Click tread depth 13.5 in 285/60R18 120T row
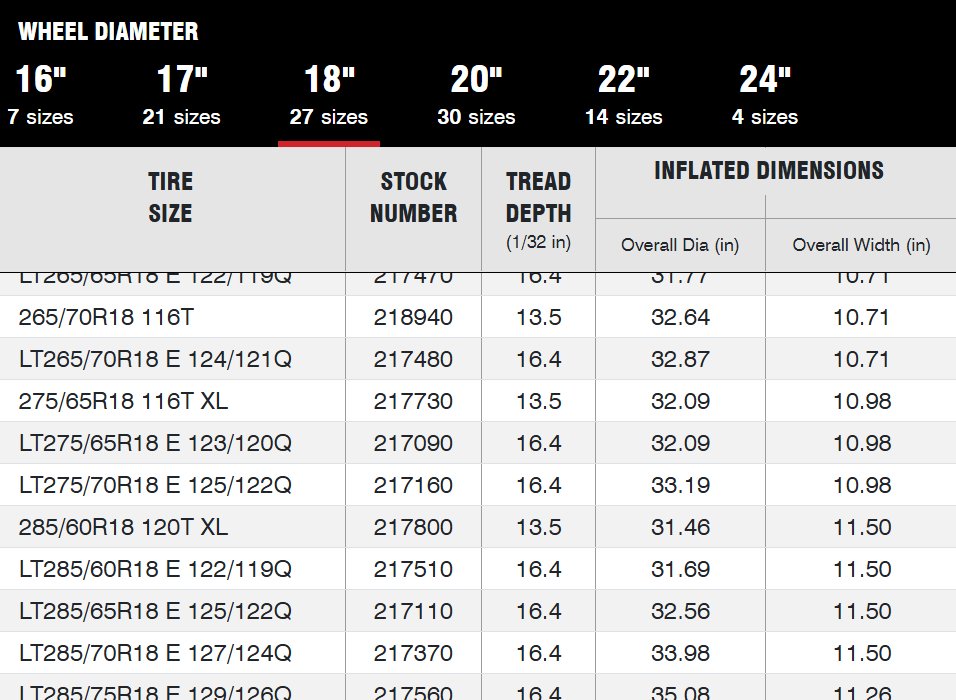Screen dimensions: 956x700 (539, 527)
